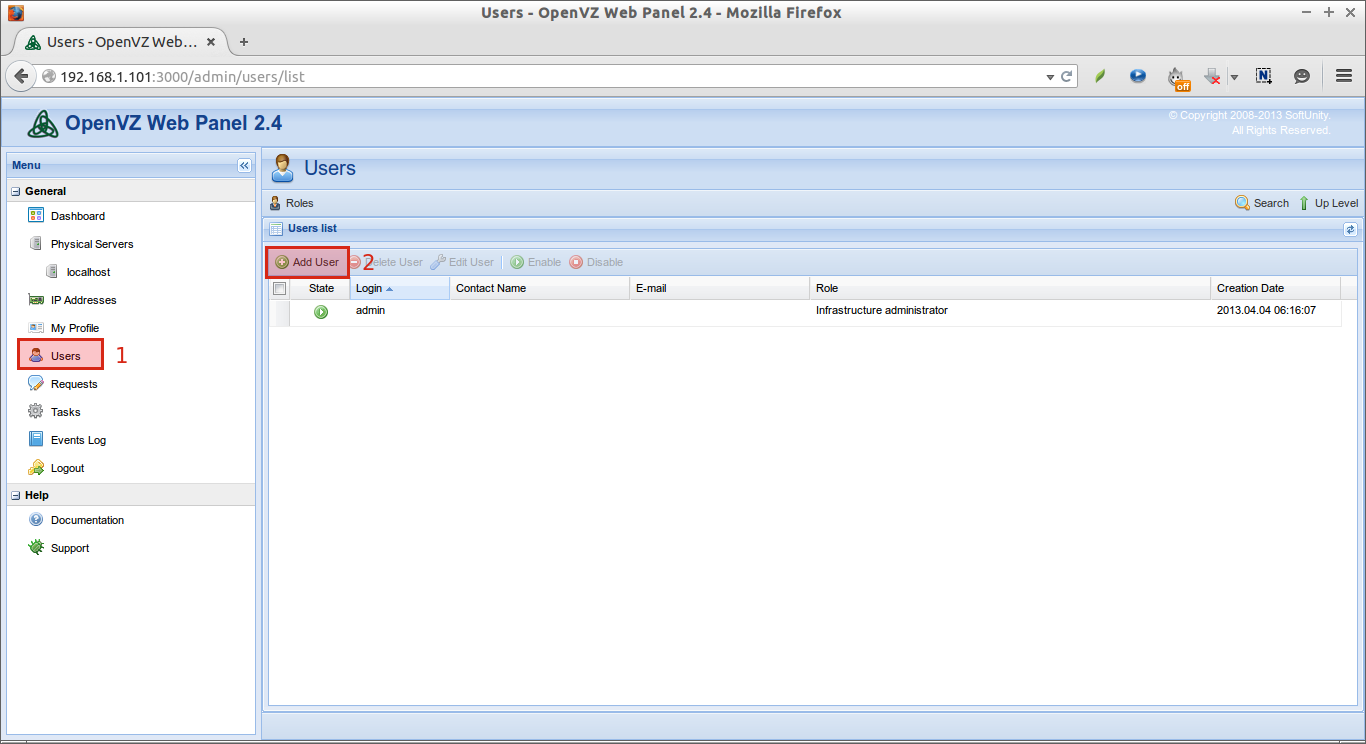This screenshot has width=1366, height=744.
Task: Click the IP Addresses icon
Action: 36,300
